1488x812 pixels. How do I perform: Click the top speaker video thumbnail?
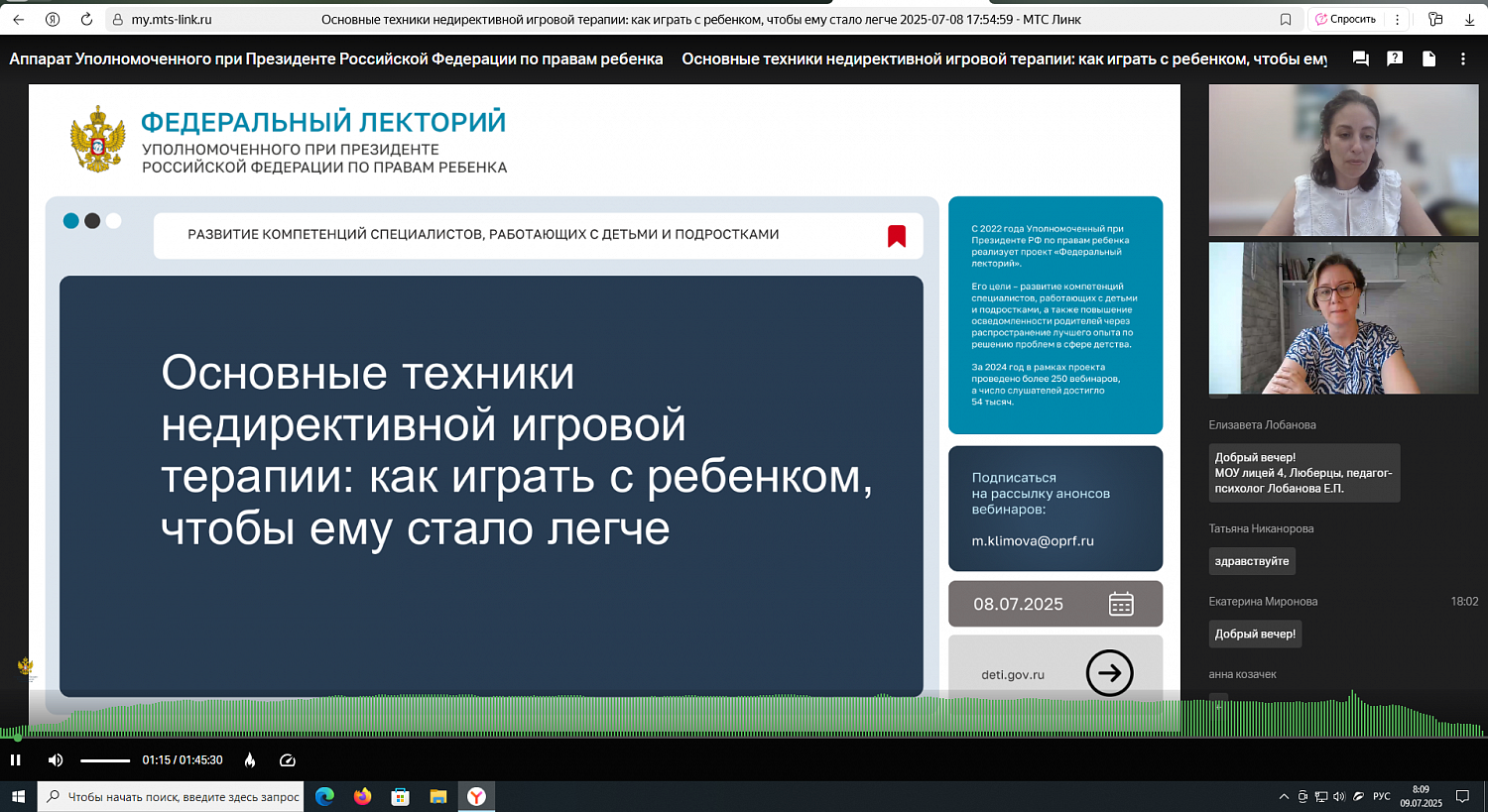(x=1343, y=160)
